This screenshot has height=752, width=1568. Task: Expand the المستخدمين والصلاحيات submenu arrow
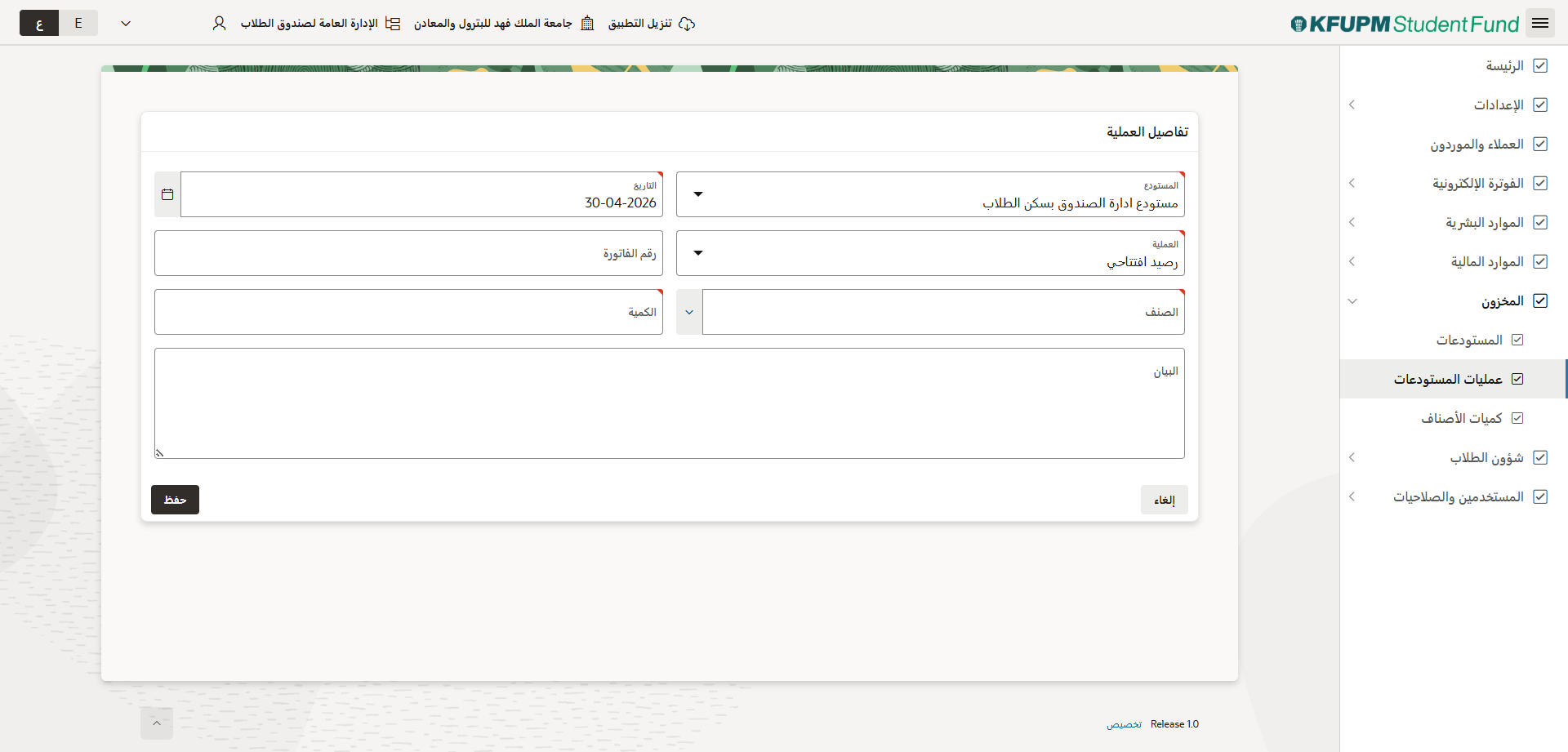[1352, 496]
